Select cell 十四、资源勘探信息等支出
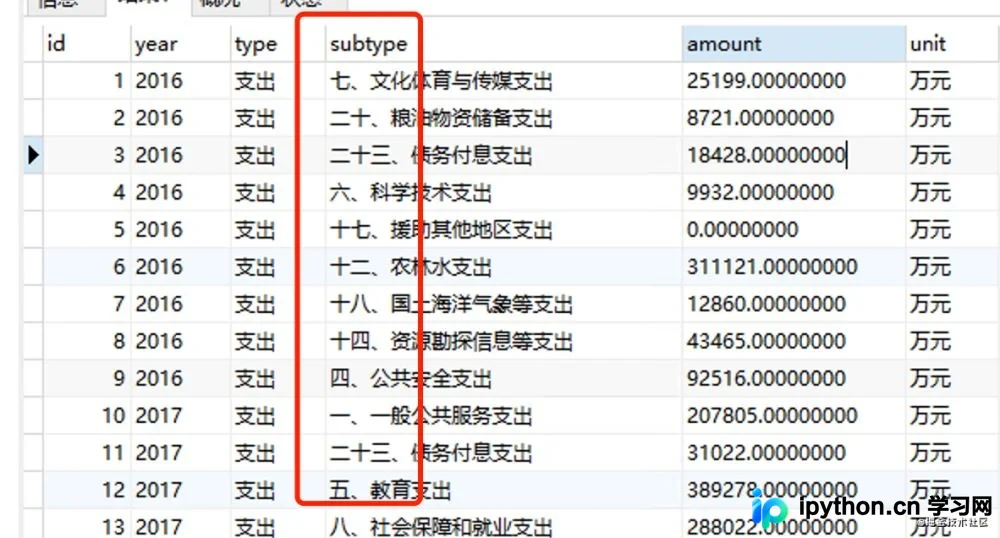1000x538 pixels. pyautogui.click(x=504, y=341)
